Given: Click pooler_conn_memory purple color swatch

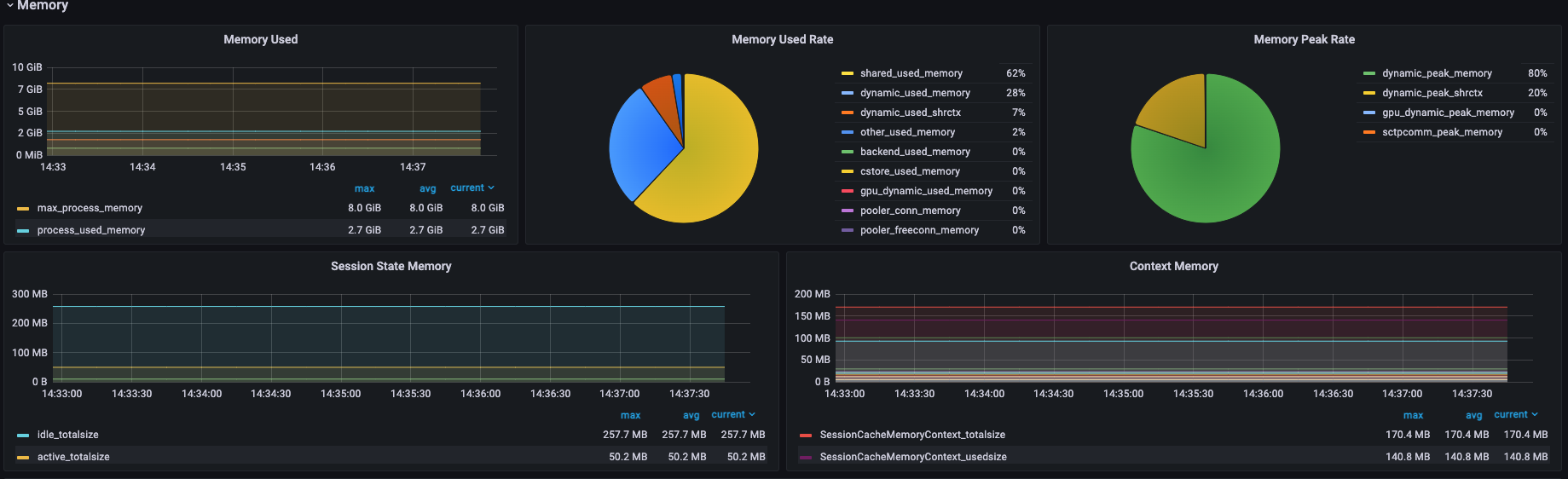Looking at the screenshot, I should 848,211.
